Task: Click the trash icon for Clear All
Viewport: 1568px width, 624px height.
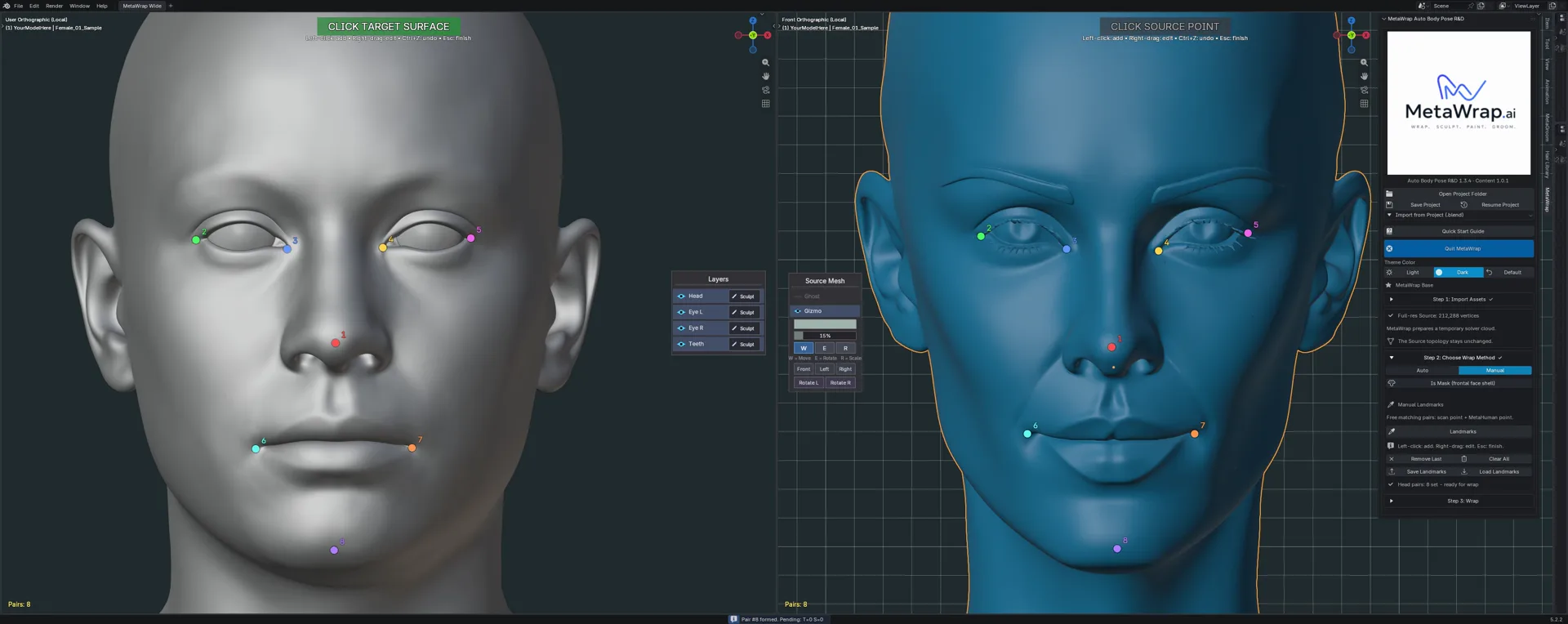Action: pos(1464,459)
